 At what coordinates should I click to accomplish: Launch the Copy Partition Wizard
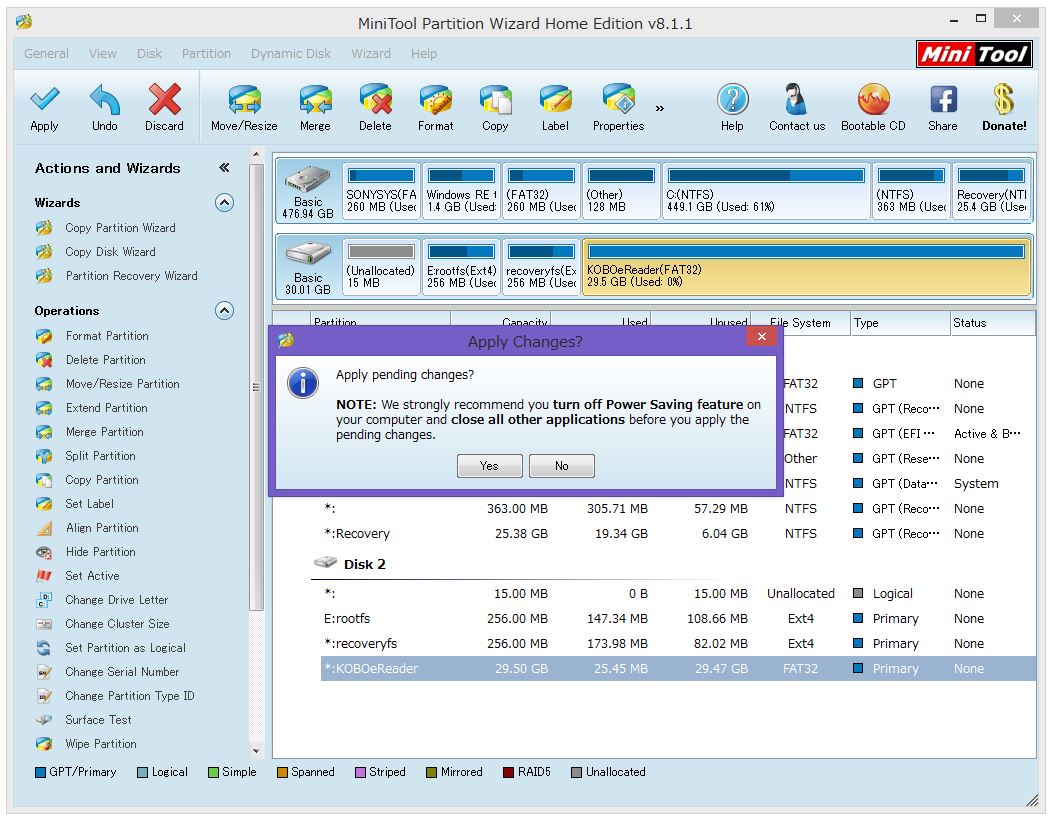120,228
